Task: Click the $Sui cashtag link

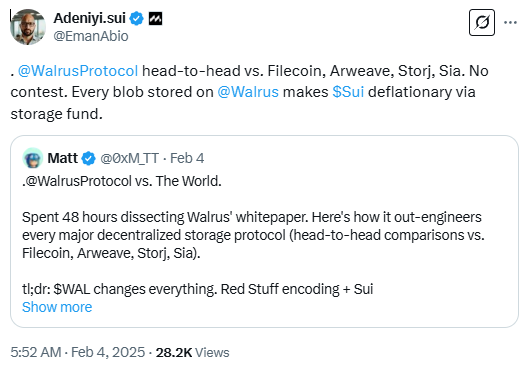Action: (x=348, y=92)
